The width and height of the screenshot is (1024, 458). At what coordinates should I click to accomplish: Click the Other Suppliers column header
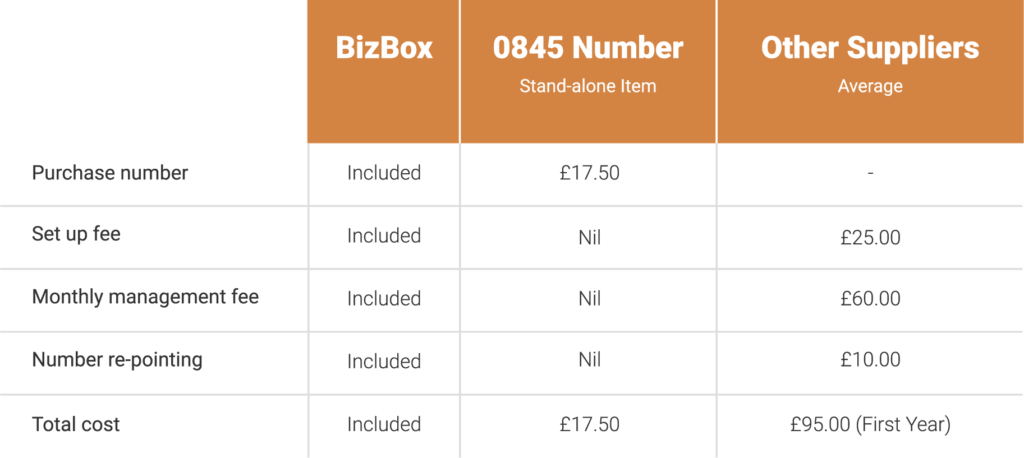pyautogui.click(x=870, y=48)
